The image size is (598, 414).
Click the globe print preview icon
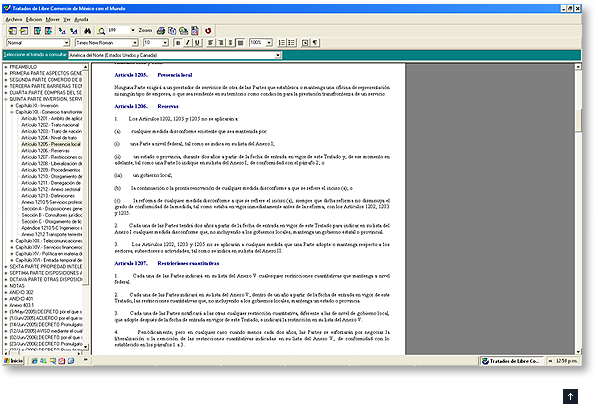184,31
